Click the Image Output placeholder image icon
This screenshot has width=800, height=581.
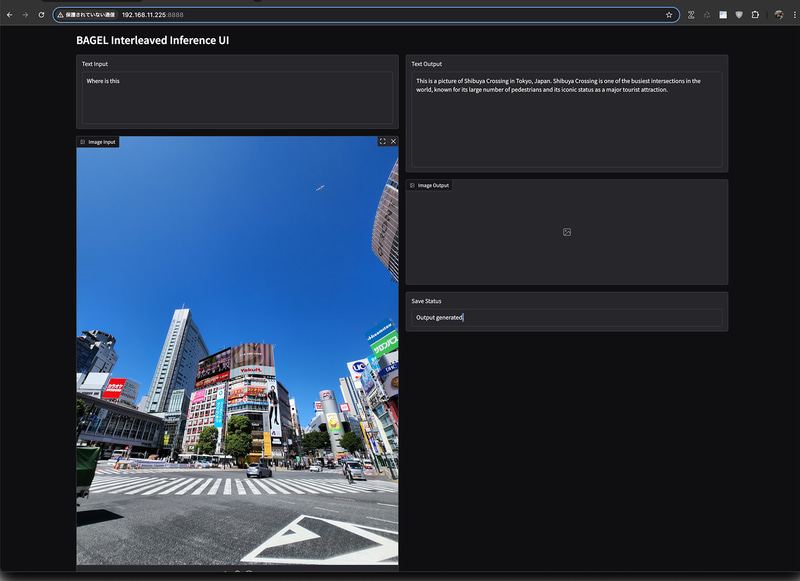pos(567,231)
